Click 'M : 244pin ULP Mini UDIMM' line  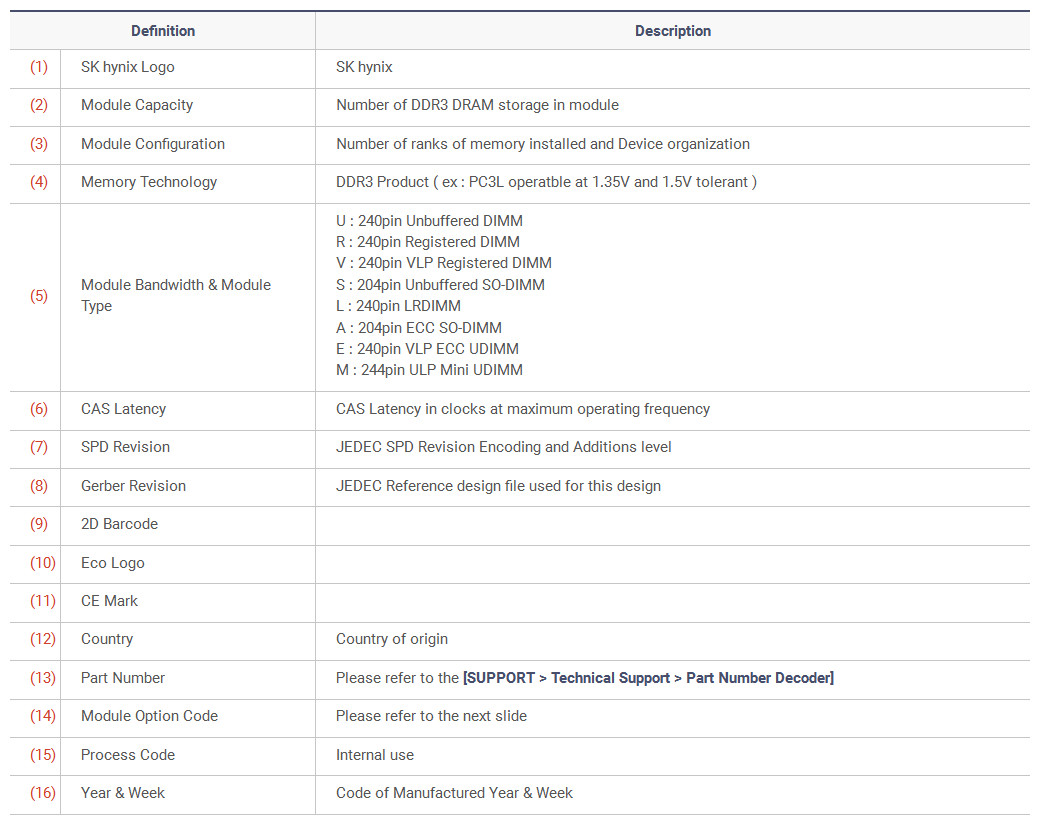coord(429,370)
